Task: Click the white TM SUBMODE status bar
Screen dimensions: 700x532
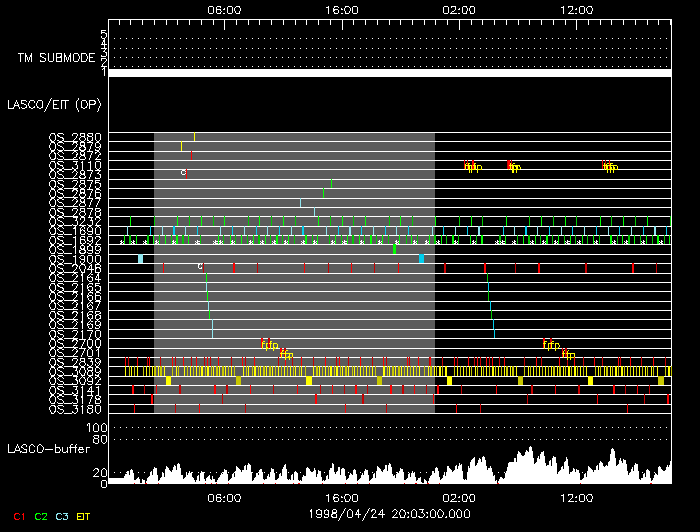Action: (390, 73)
